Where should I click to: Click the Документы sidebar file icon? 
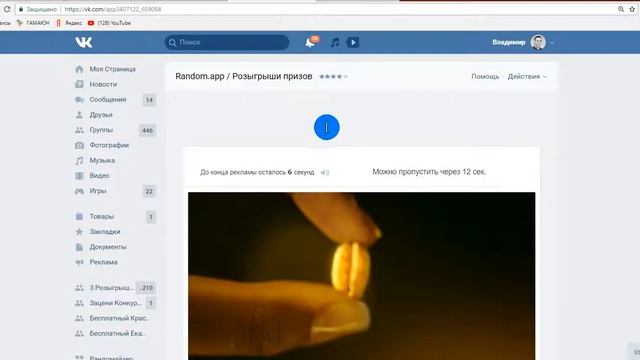click(x=79, y=247)
